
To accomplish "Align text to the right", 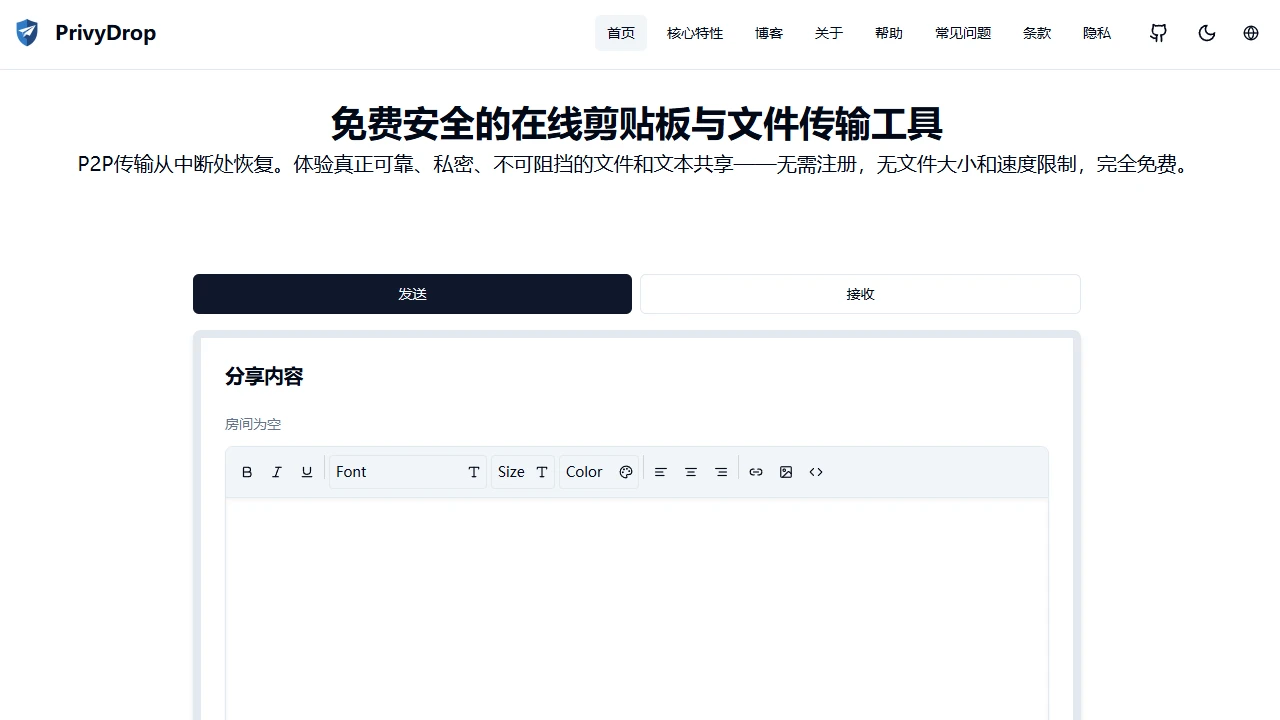I will point(720,472).
